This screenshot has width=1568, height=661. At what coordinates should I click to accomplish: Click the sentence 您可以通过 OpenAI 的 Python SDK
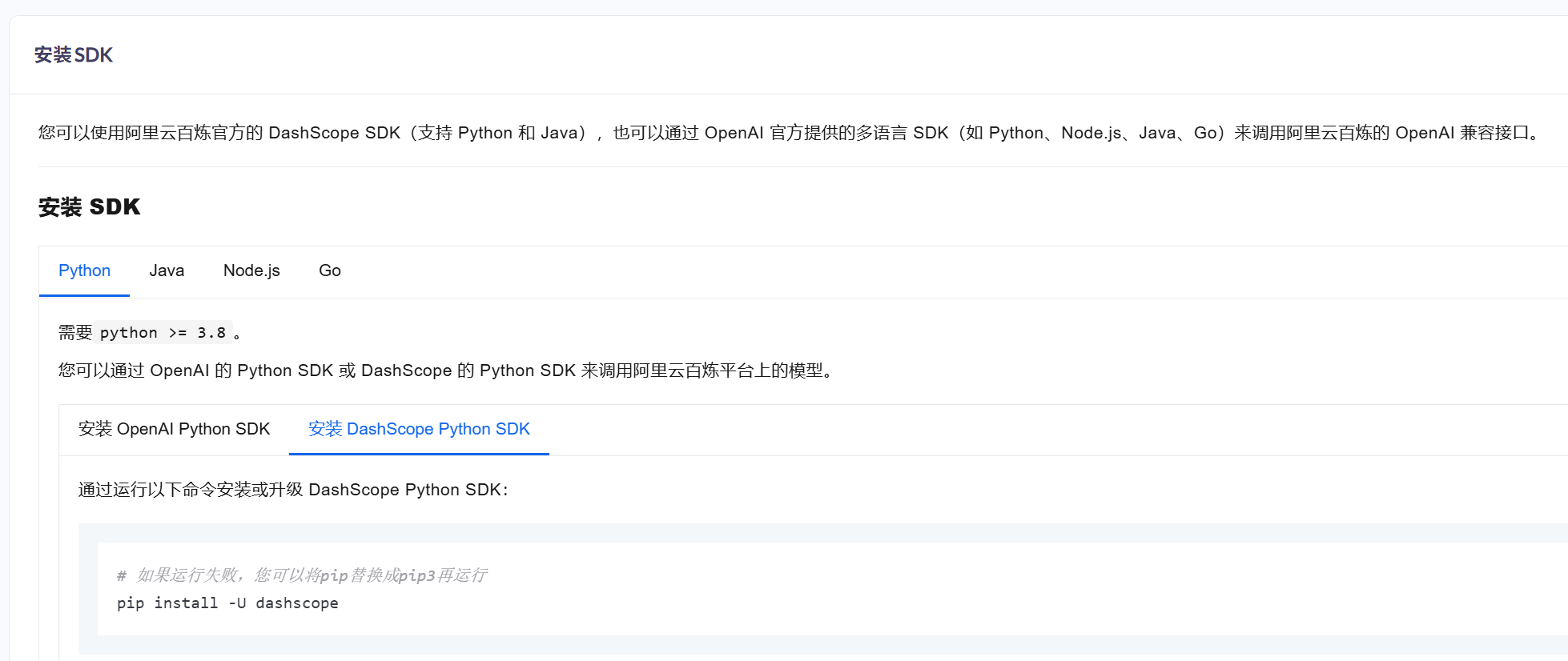point(448,371)
